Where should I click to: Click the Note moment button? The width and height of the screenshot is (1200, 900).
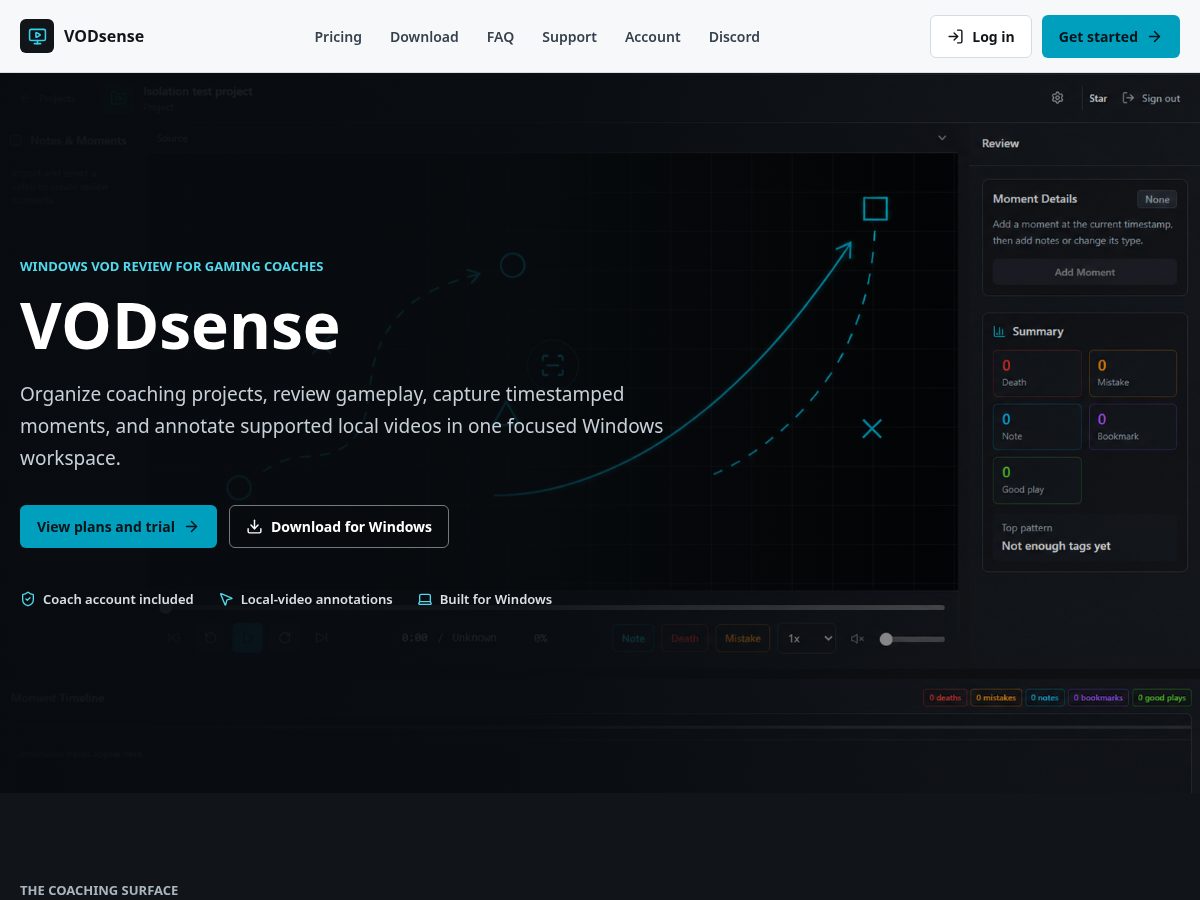634,638
